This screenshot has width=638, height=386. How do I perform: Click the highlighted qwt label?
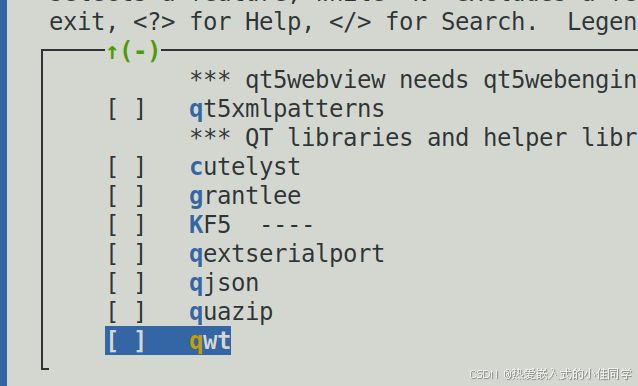(210, 342)
